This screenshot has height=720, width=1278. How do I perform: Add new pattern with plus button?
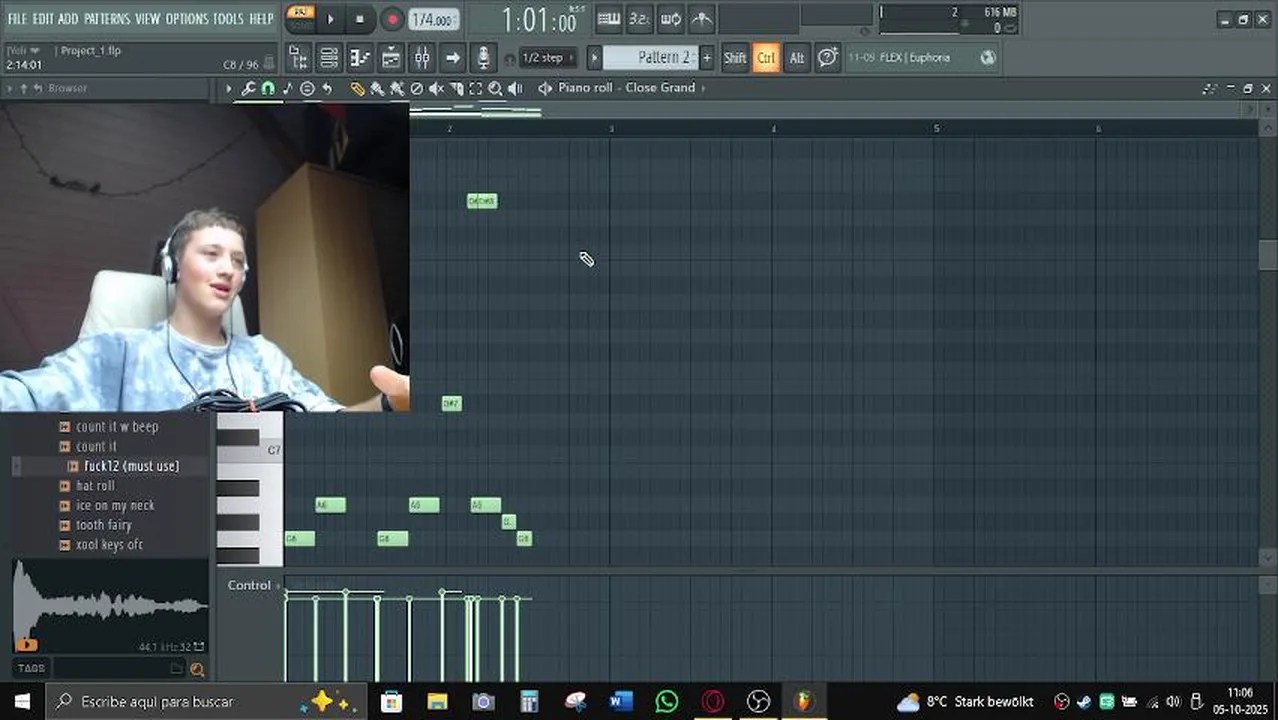(x=707, y=58)
